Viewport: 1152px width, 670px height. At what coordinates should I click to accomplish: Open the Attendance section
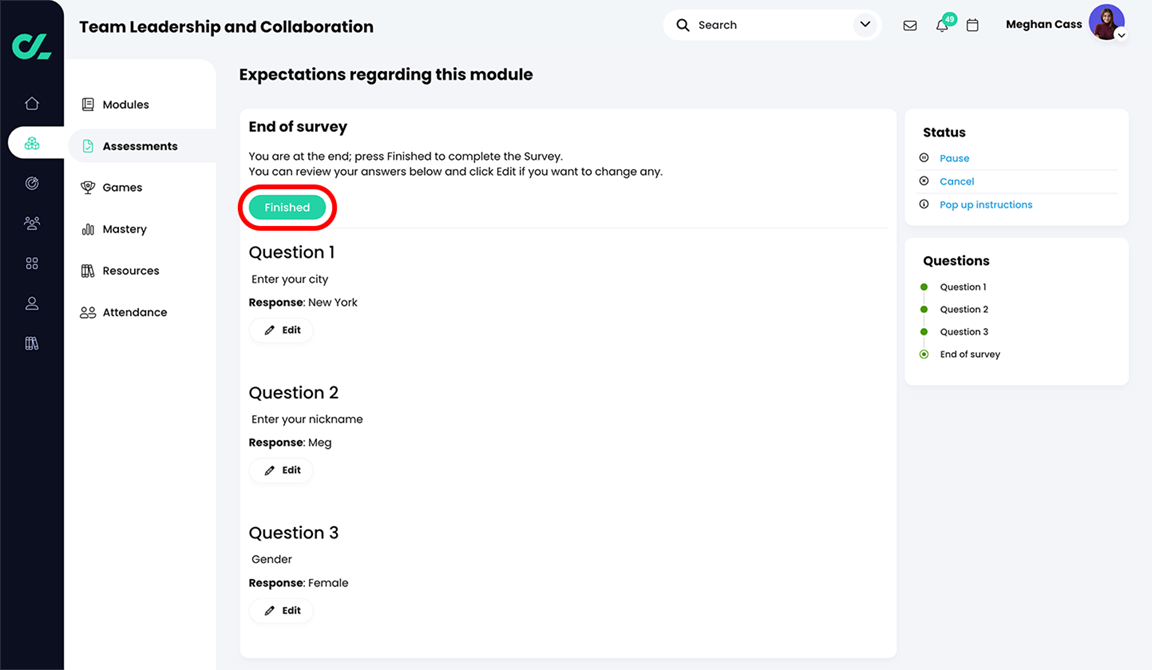pos(134,311)
